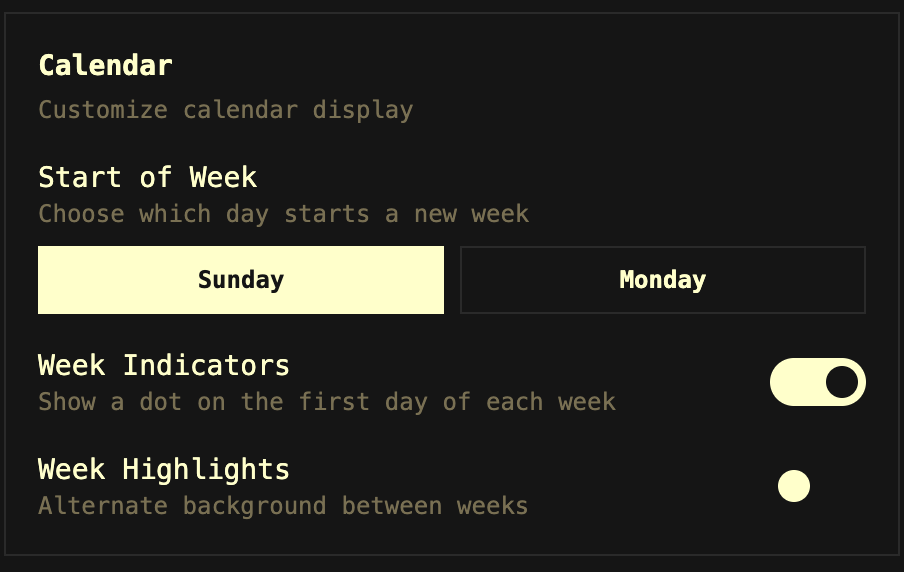The image size is (904, 572).
Task: Click the word "Week" in Start of Week
Action: pos(223,178)
